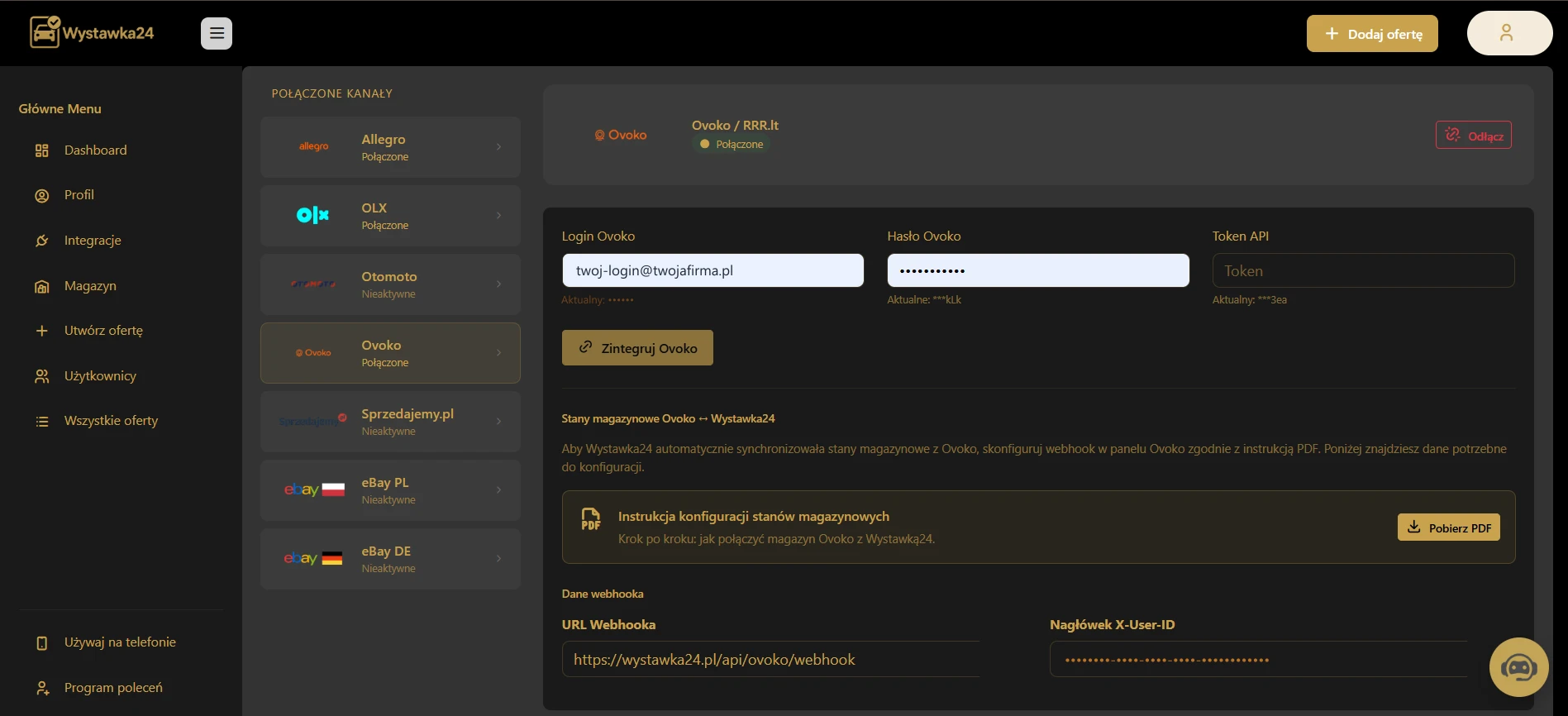Click the Utwórz ofertę plus icon
Viewport: 1568px width, 716px height.
(42, 331)
